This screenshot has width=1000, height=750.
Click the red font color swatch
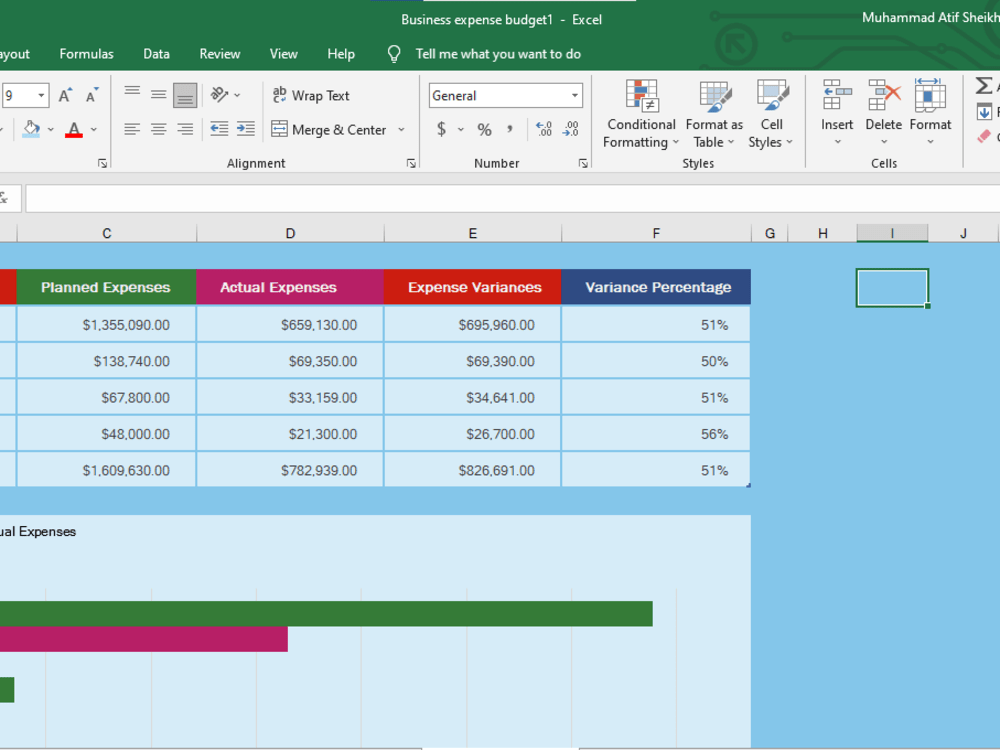click(74, 134)
